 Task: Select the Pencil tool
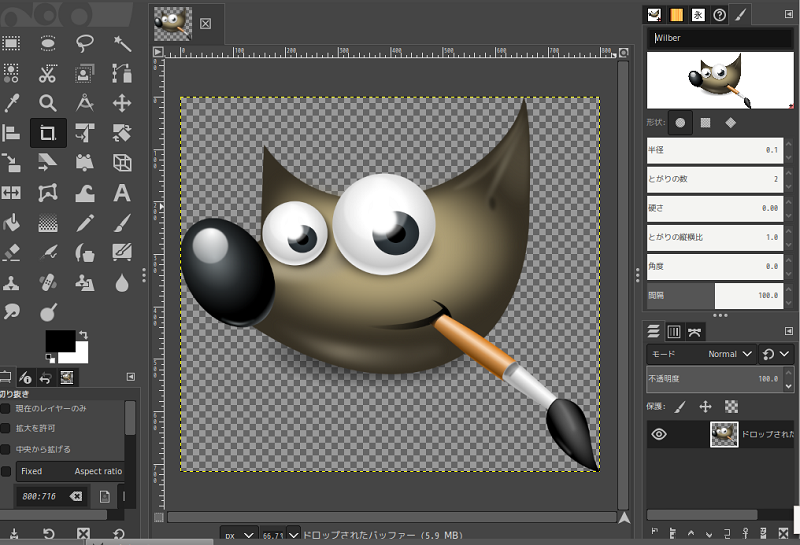click(85, 223)
